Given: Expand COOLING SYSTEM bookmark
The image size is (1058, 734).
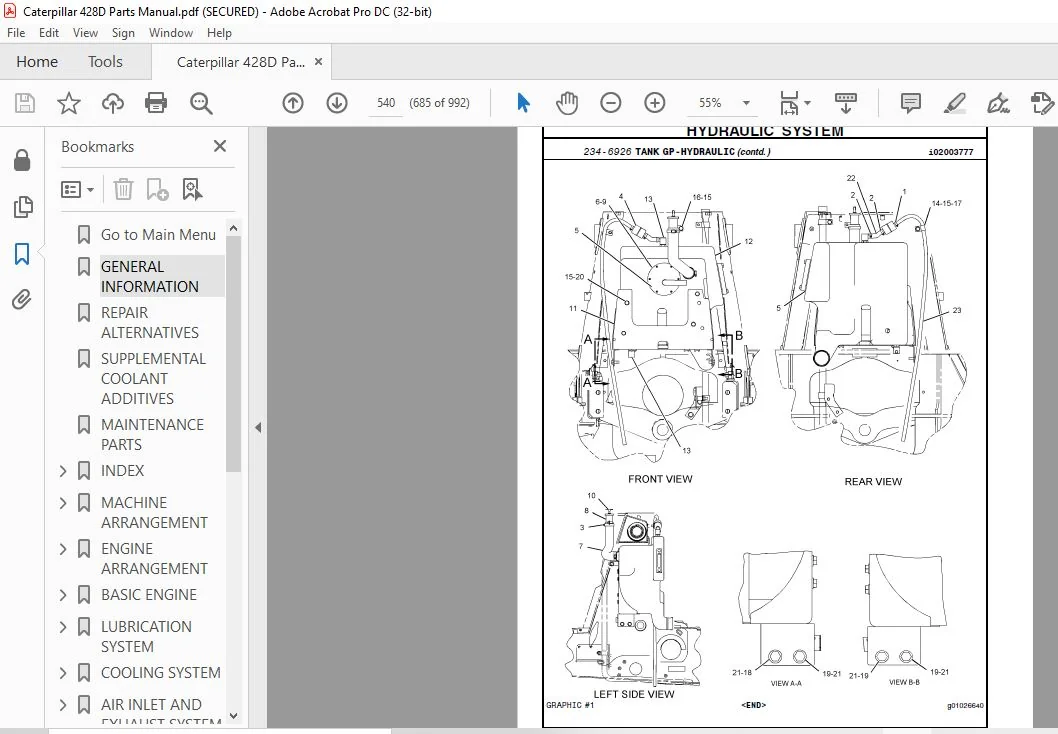Looking at the screenshot, I should pos(63,673).
